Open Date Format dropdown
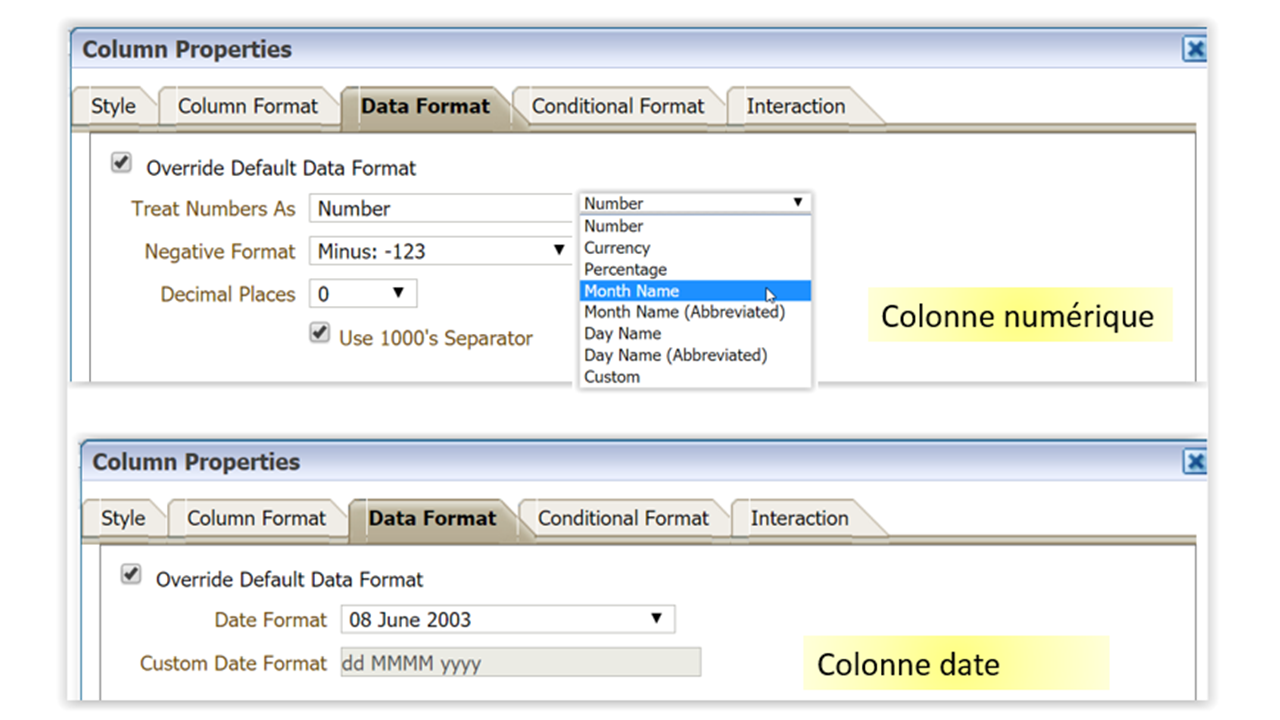The width and height of the screenshot is (1280, 720). [x=508, y=619]
